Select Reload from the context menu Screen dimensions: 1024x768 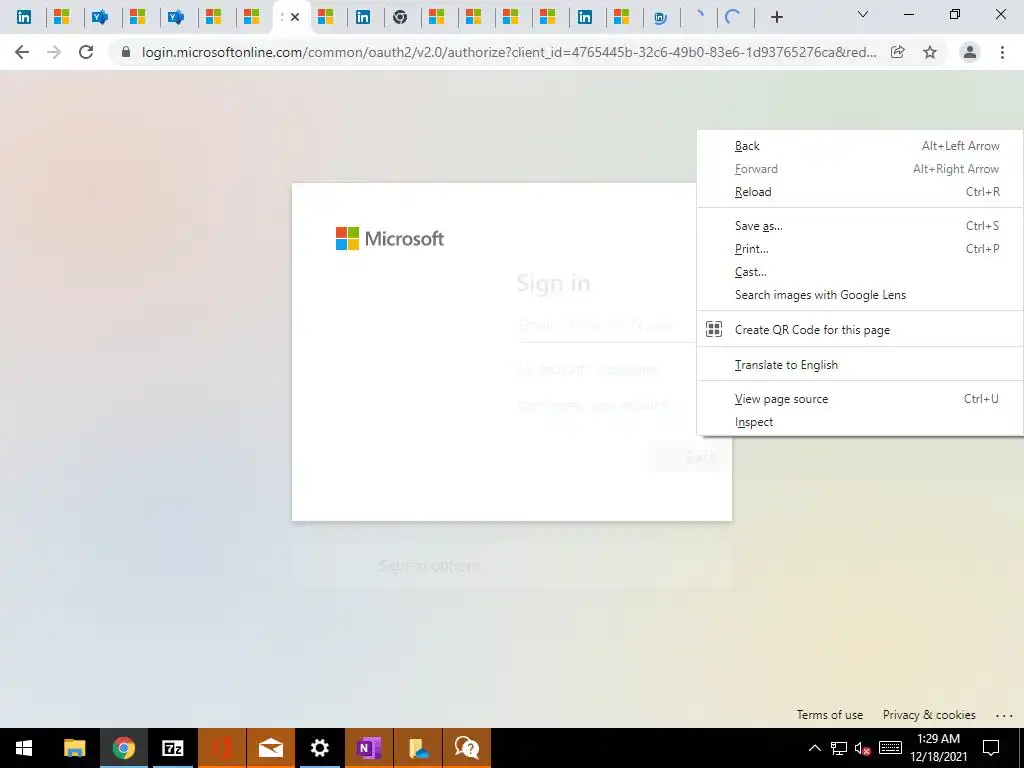coord(859,192)
